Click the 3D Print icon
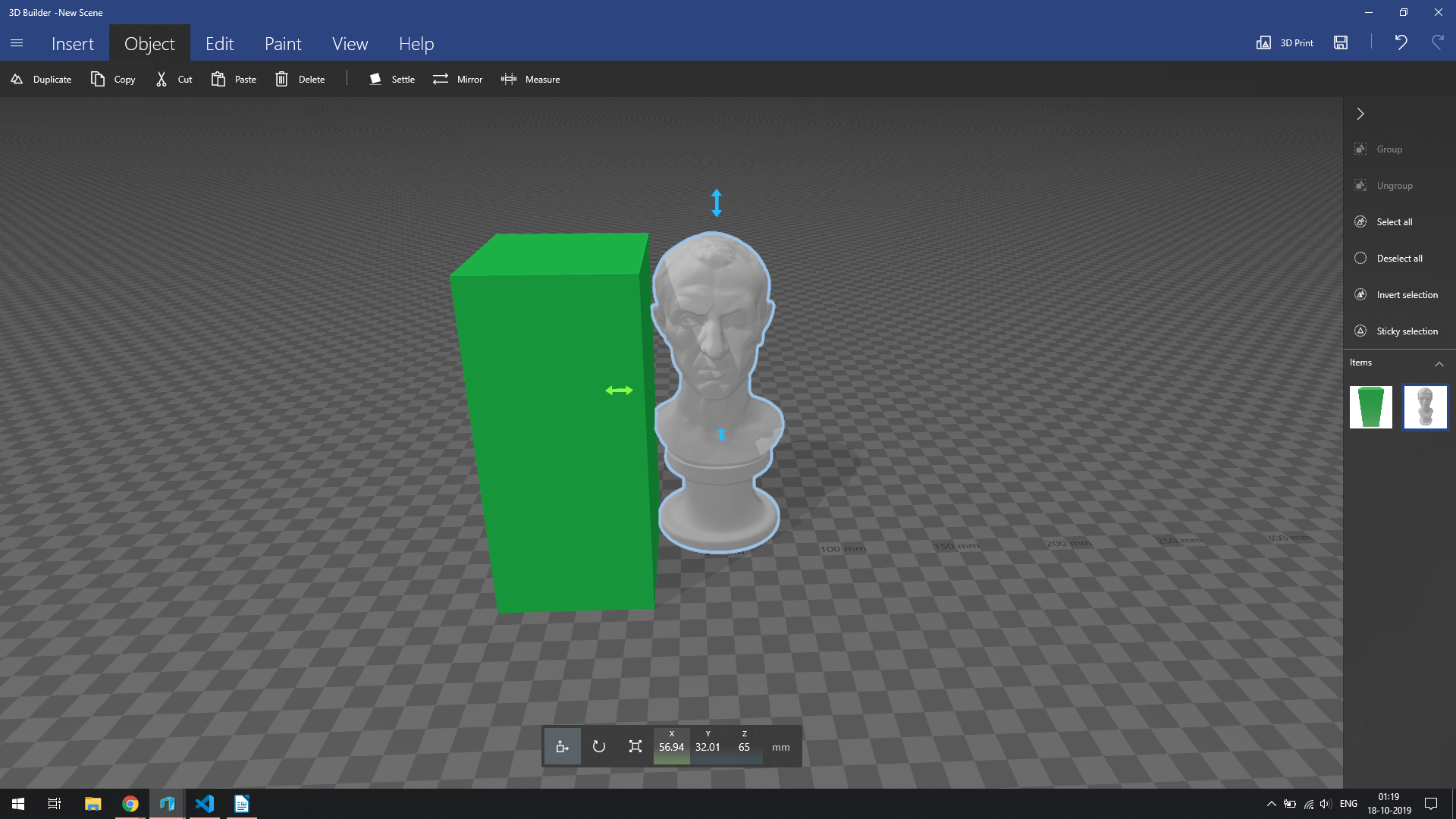This screenshot has width=1456, height=819. (1285, 43)
